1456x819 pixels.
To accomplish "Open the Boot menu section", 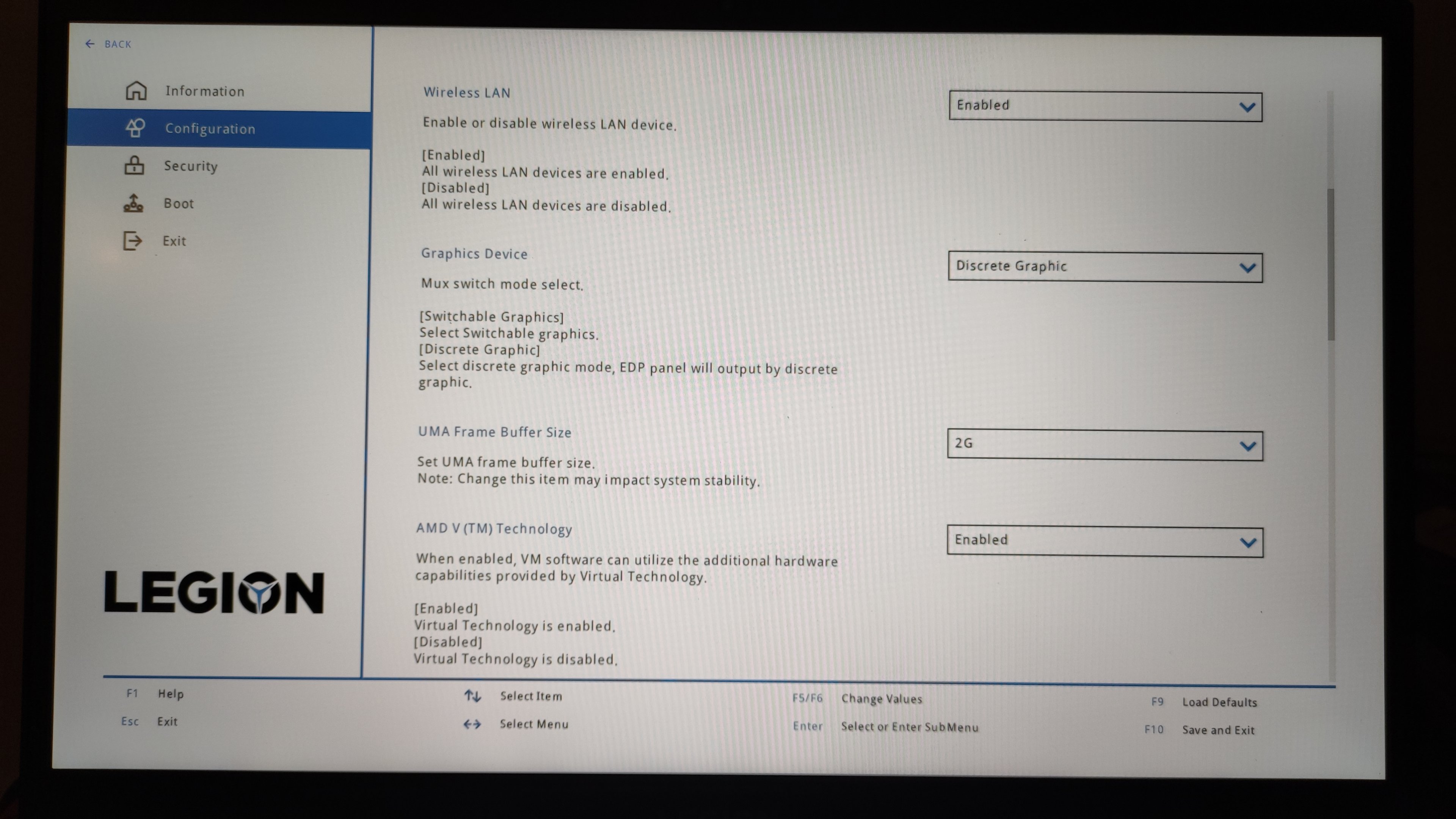I will pos(179,204).
